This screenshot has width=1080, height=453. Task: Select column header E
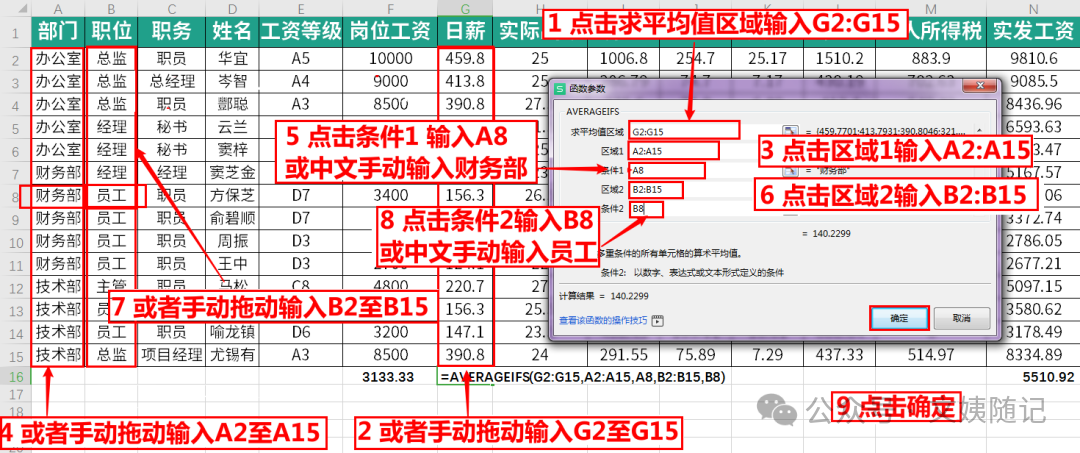pyautogui.click(x=300, y=8)
